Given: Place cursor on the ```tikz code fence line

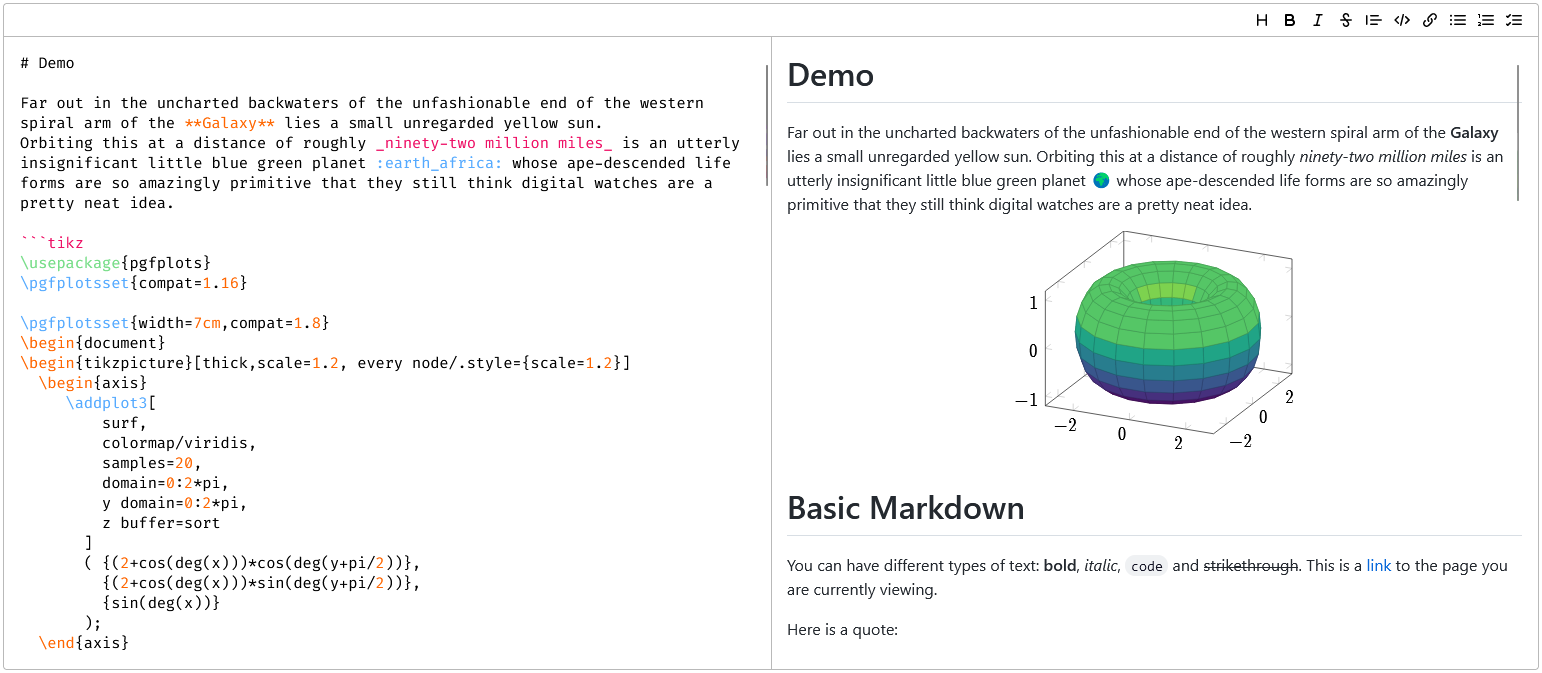Looking at the screenshot, I should coord(52,243).
